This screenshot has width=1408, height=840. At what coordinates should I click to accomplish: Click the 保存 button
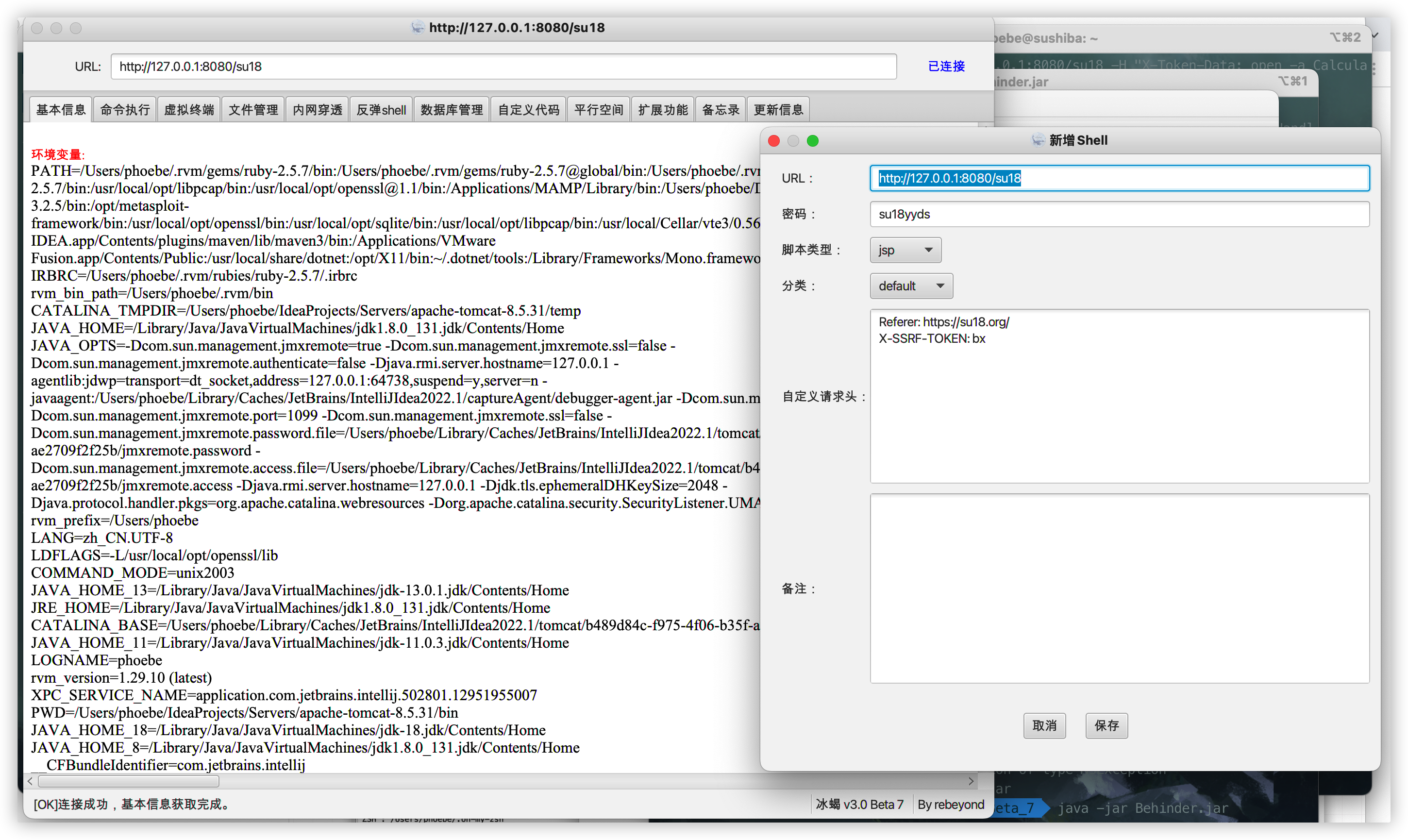(x=1106, y=726)
